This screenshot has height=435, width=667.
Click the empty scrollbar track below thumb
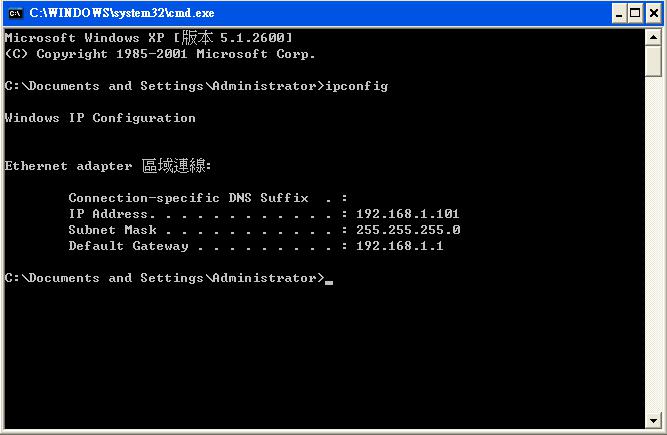coord(653,245)
